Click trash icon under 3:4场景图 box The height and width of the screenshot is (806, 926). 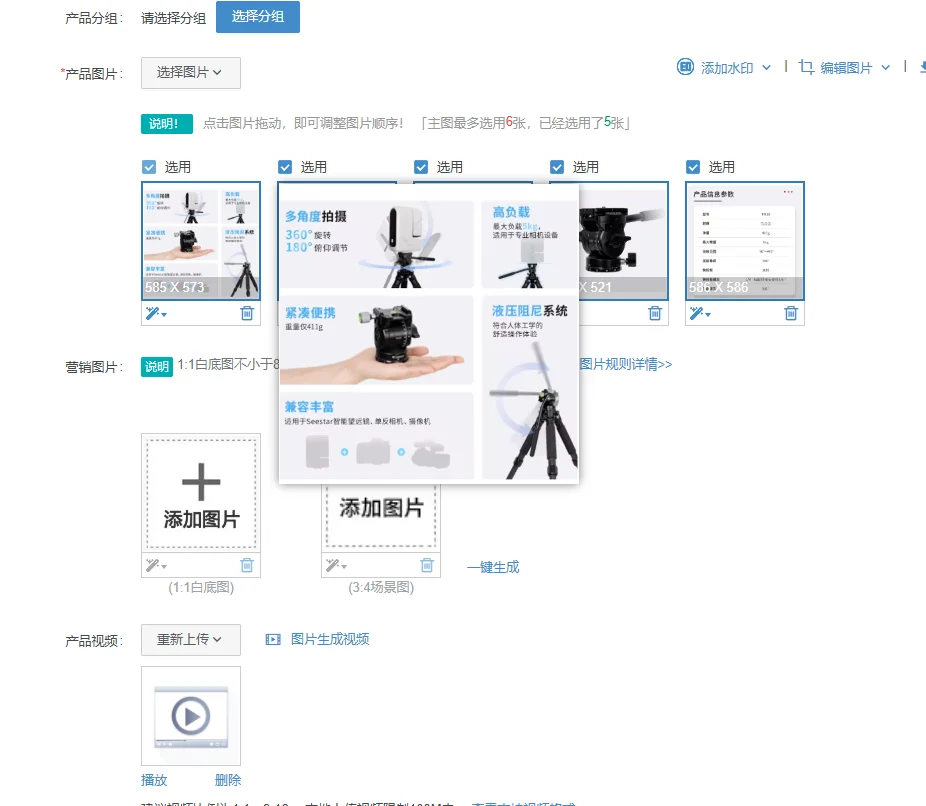(427, 565)
